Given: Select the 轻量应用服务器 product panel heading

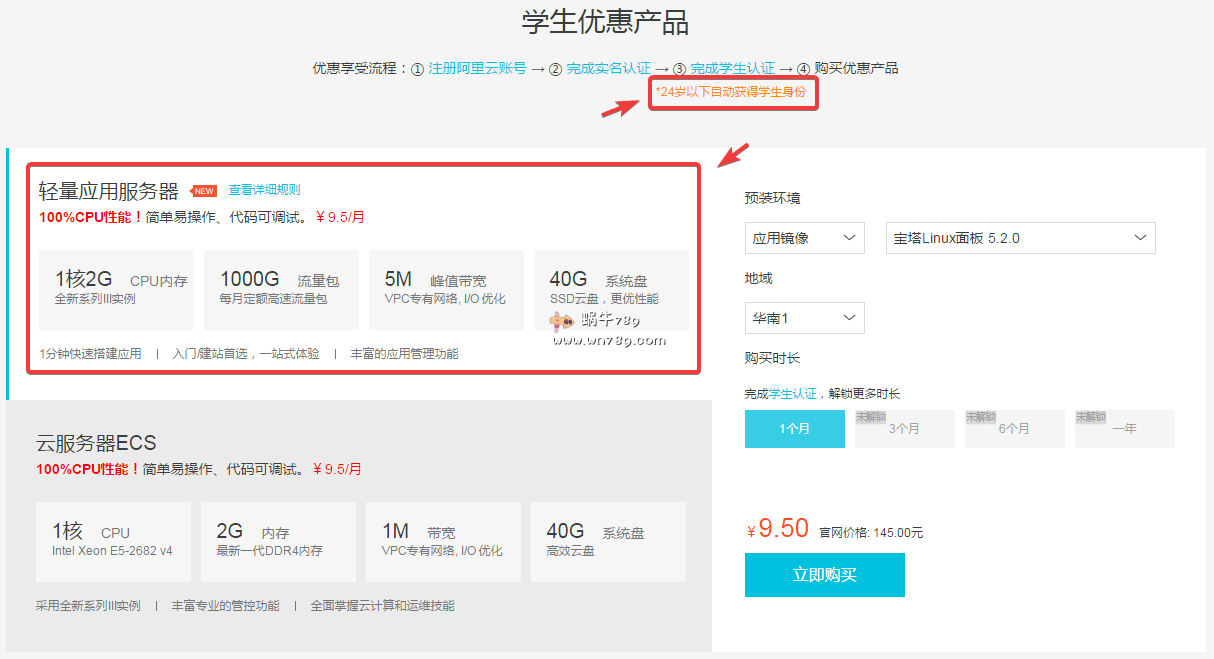Looking at the screenshot, I should point(108,191).
